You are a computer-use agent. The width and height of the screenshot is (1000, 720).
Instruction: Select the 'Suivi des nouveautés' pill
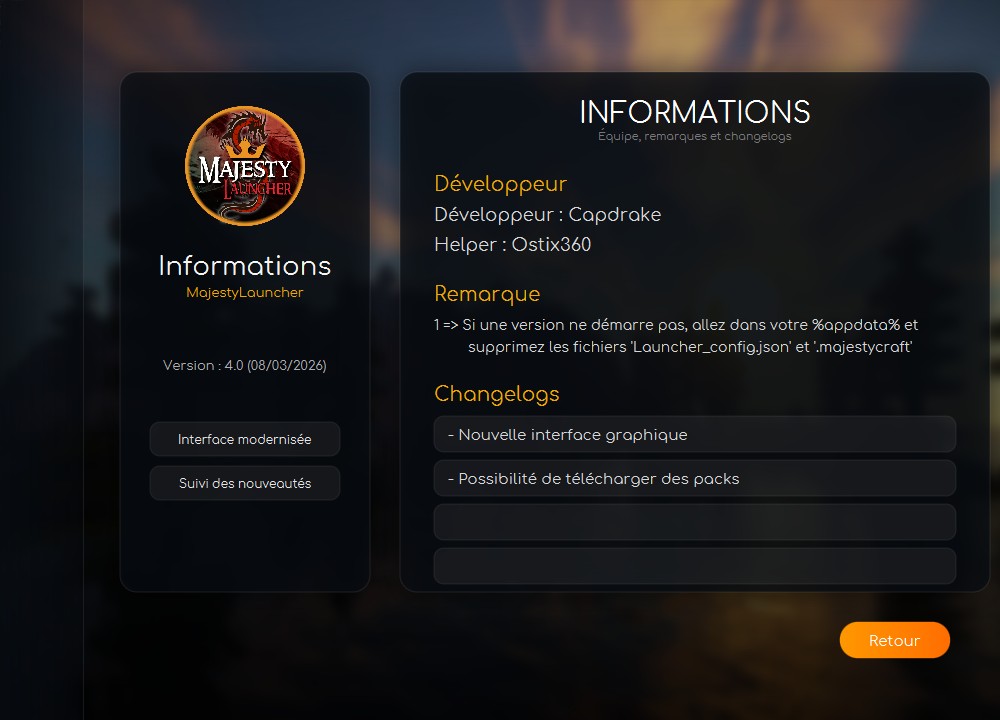coord(244,482)
